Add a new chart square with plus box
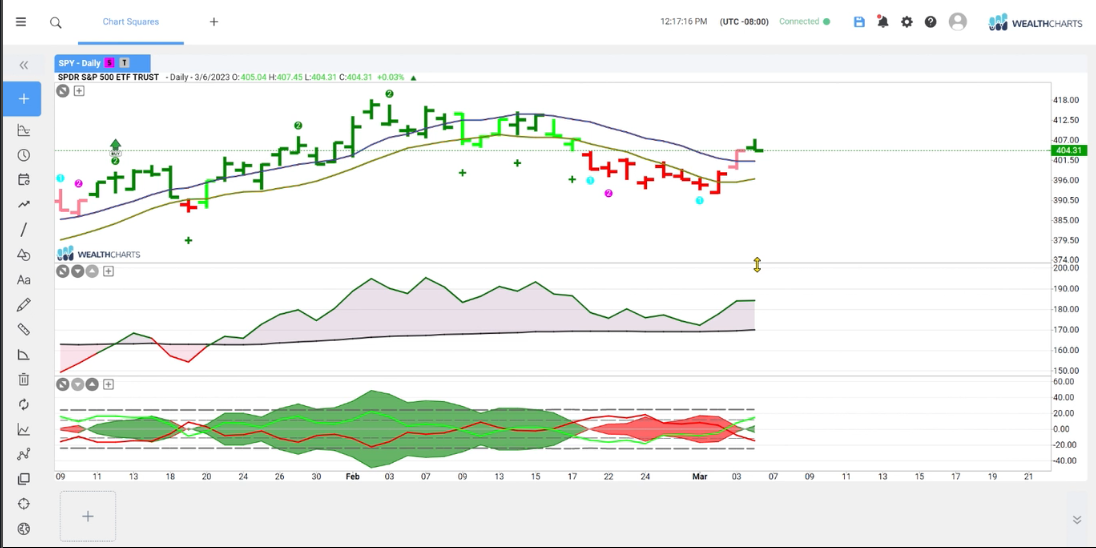This screenshot has width=1096, height=548. 88,517
